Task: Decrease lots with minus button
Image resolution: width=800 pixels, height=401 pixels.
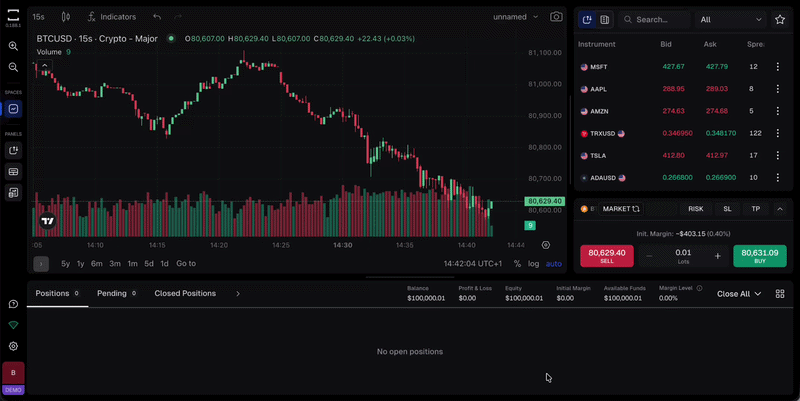Action: point(649,256)
